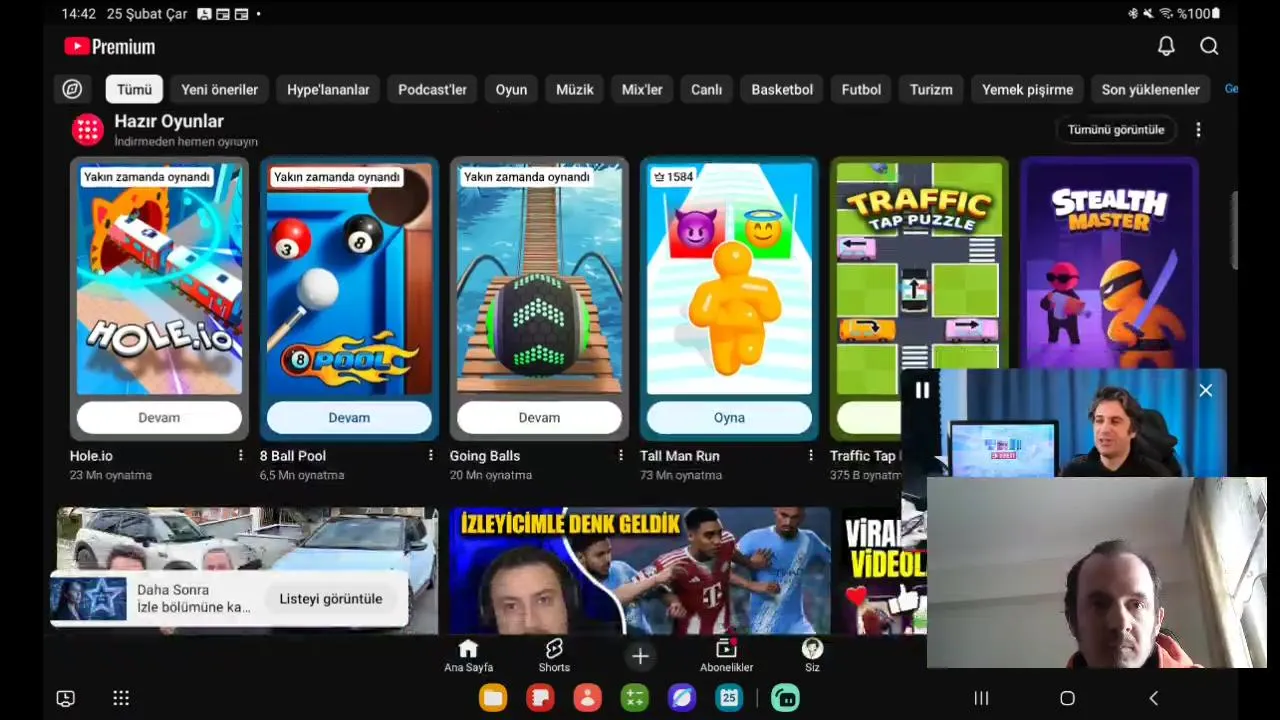Open Hole.io more options menu

coord(240,455)
